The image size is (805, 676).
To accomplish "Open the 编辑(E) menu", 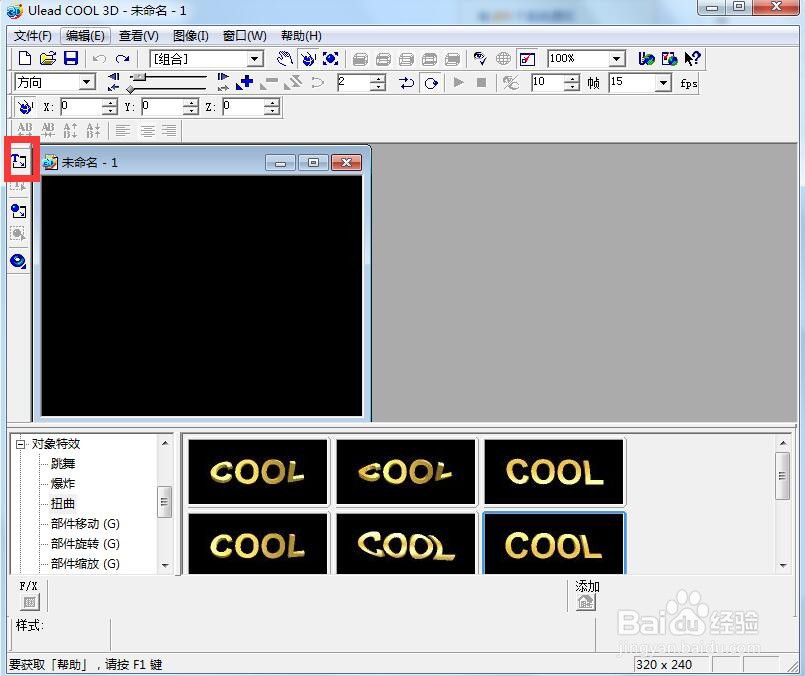I will [85, 36].
